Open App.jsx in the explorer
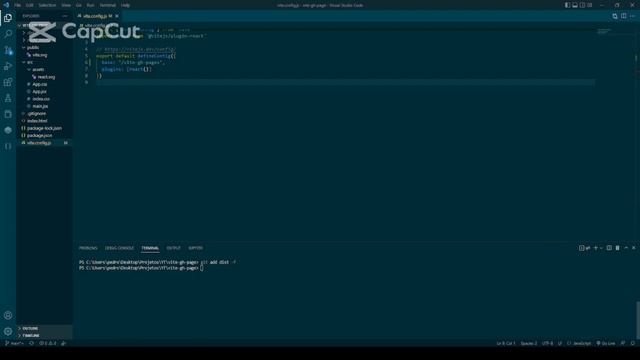 (x=45, y=91)
